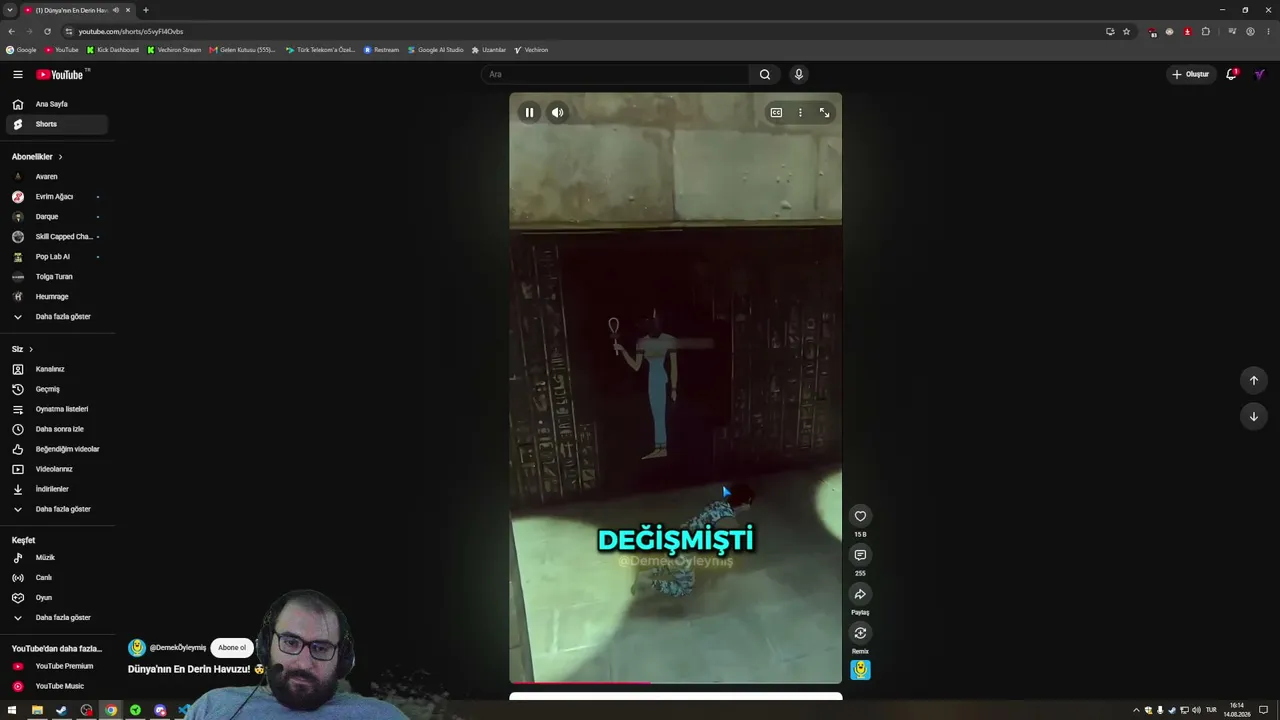Focus the YouTube search field
1280x720 pixels.
tap(615, 74)
